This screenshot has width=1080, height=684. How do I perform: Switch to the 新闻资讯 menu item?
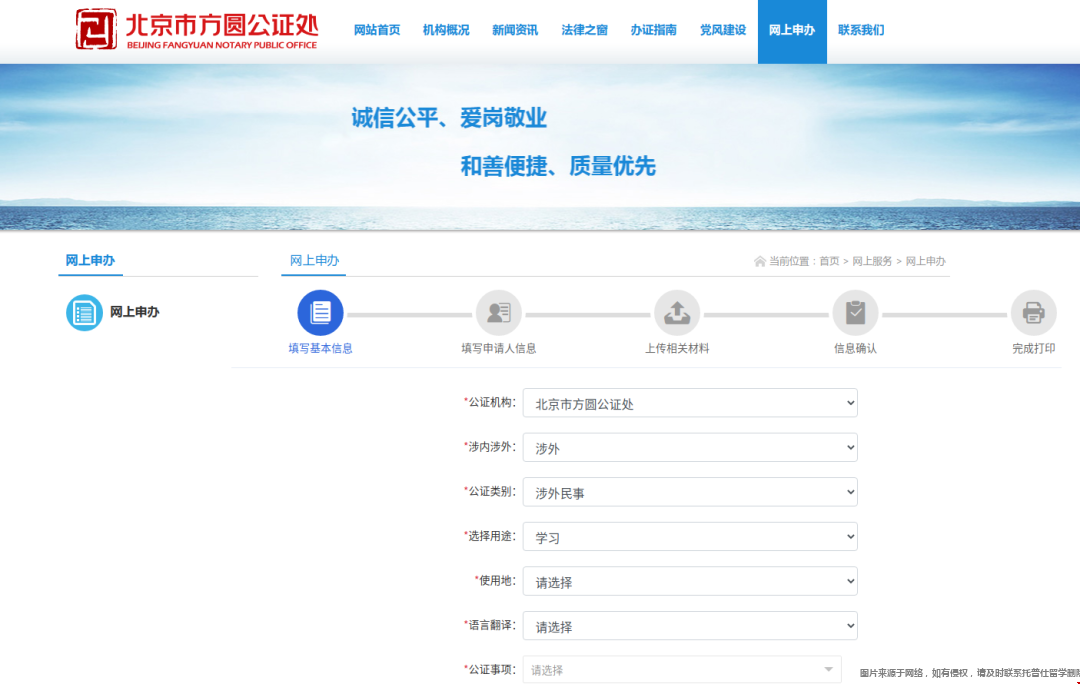(x=514, y=30)
